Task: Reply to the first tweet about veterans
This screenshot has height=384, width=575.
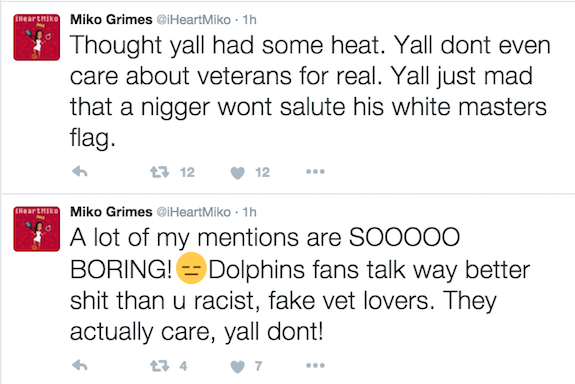Action: (x=80, y=172)
